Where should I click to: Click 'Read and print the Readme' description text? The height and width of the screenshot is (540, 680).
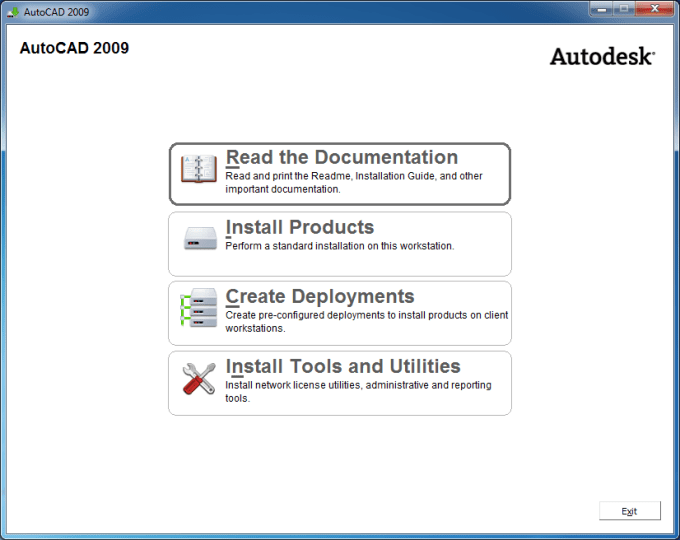pos(353,183)
